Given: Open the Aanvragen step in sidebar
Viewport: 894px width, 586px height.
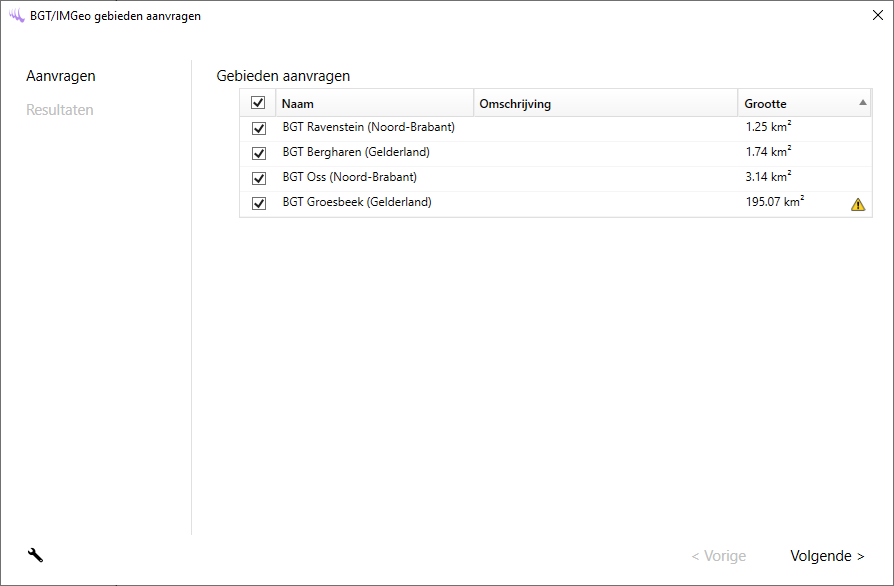Looking at the screenshot, I should (61, 76).
